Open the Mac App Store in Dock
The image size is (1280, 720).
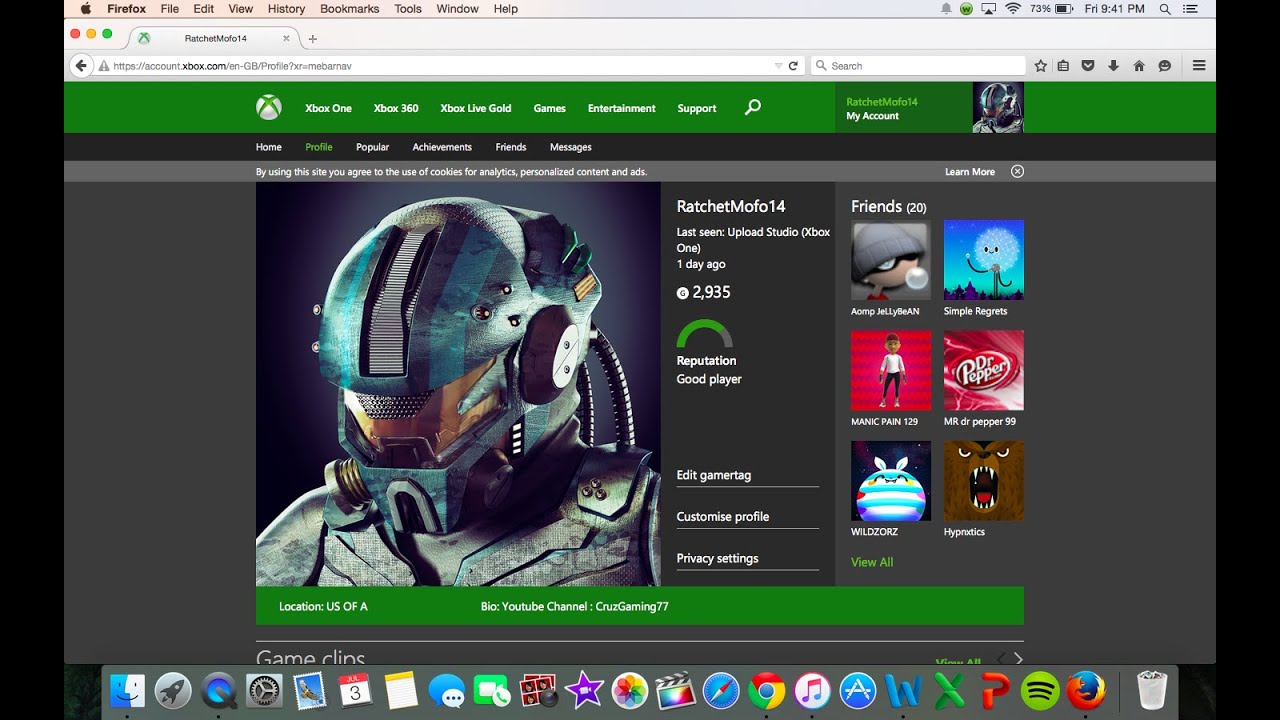(x=858, y=691)
